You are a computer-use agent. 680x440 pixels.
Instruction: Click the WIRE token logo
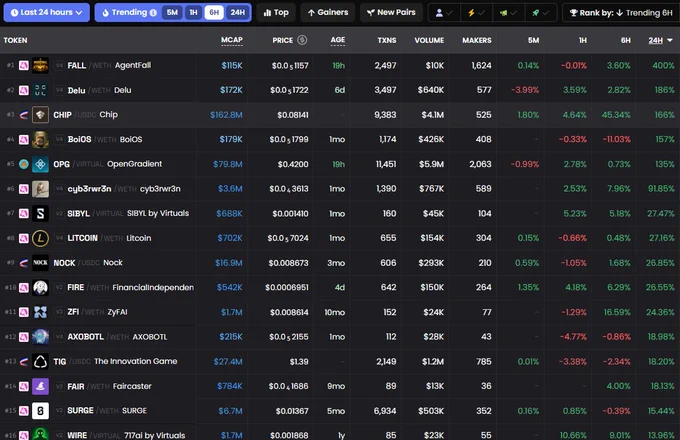[40, 434]
